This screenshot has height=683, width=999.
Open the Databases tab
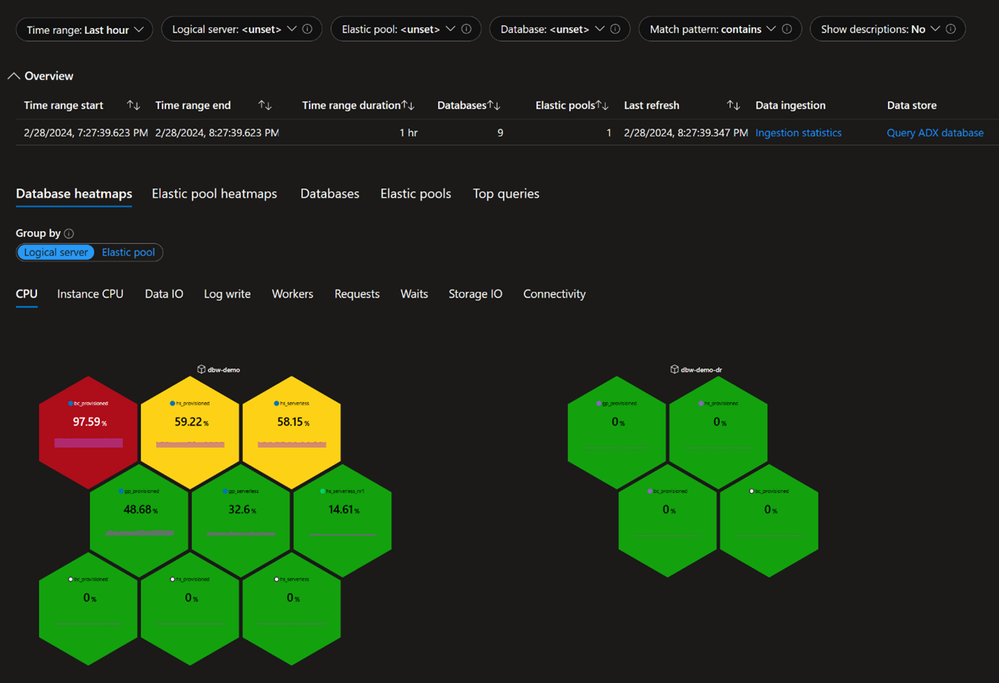[x=329, y=194]
